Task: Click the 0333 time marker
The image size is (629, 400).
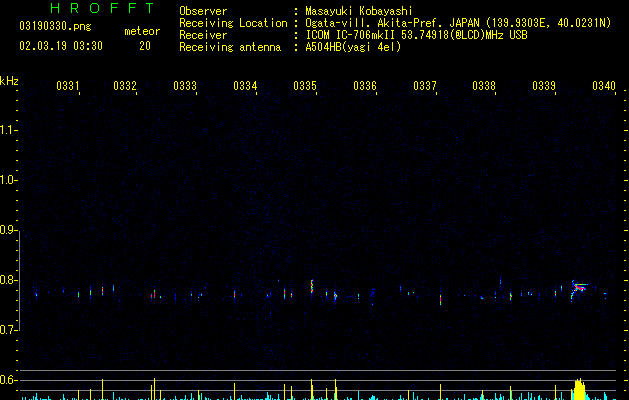Action: click(x=185, y=86)
